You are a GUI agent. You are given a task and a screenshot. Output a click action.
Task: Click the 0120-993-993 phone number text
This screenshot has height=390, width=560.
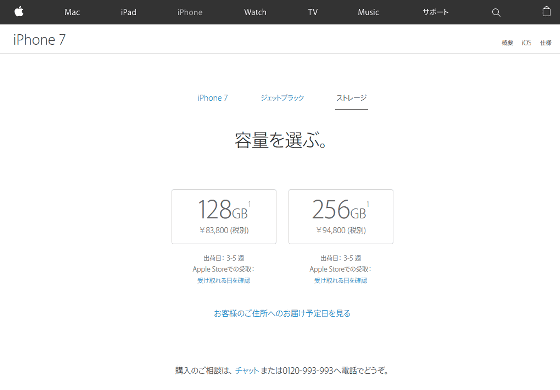[308, 370]
